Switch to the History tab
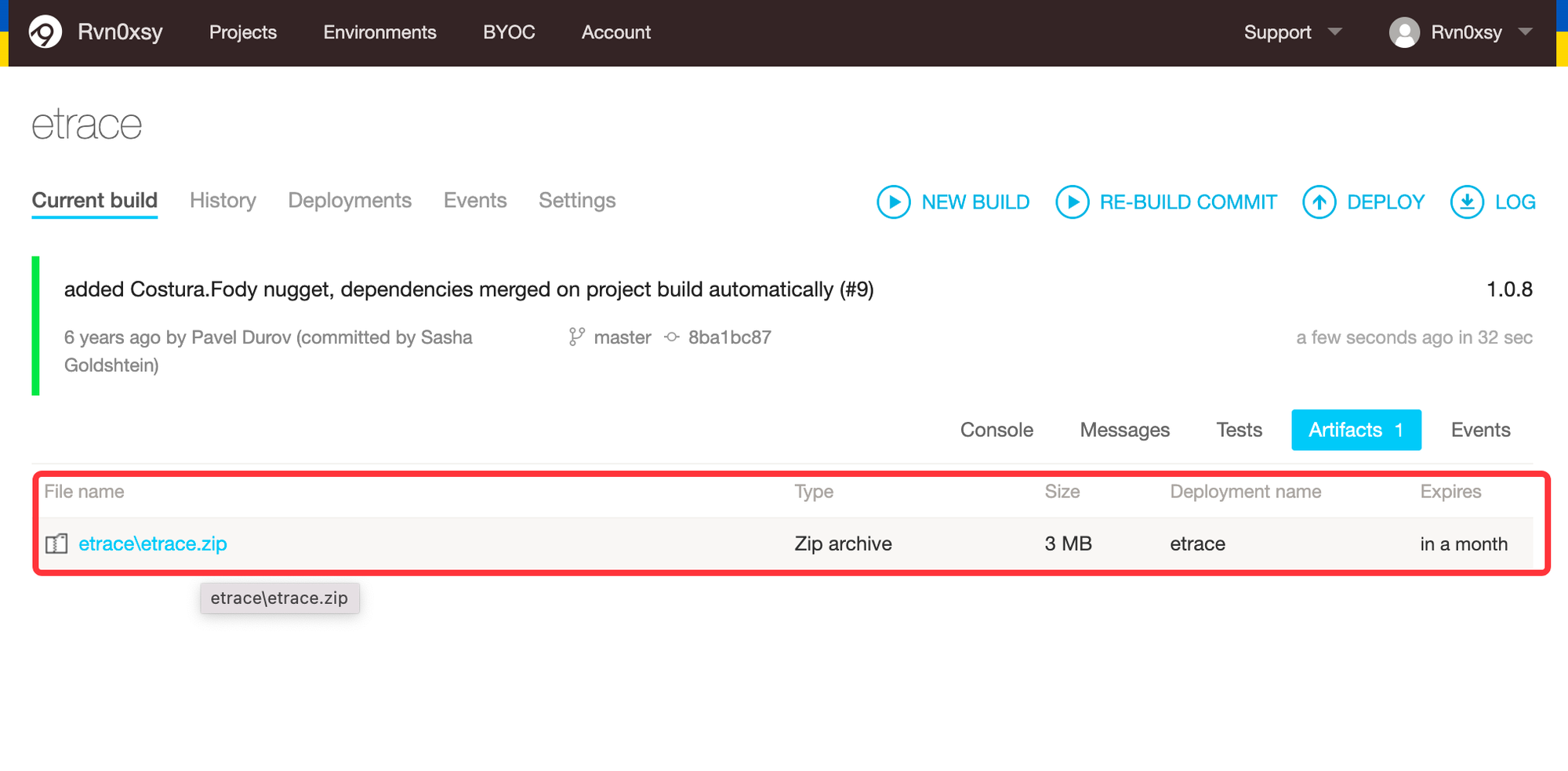The height and width of the screenshot is (771, 1568). tap(223, 201)
